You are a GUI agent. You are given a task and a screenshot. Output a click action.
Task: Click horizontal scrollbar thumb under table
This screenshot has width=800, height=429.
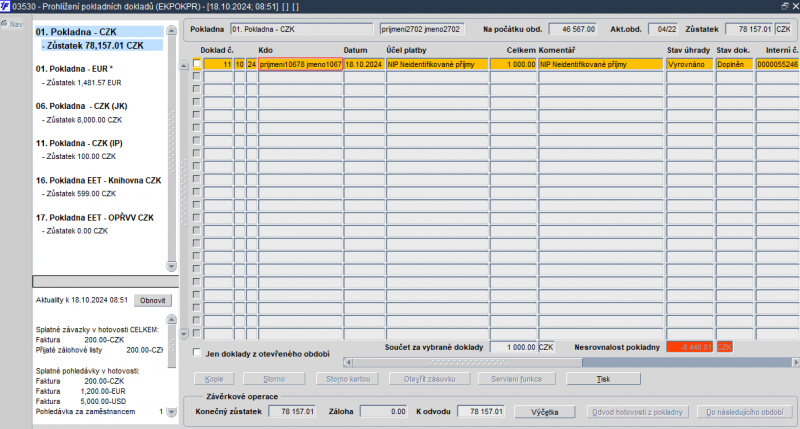468,362
